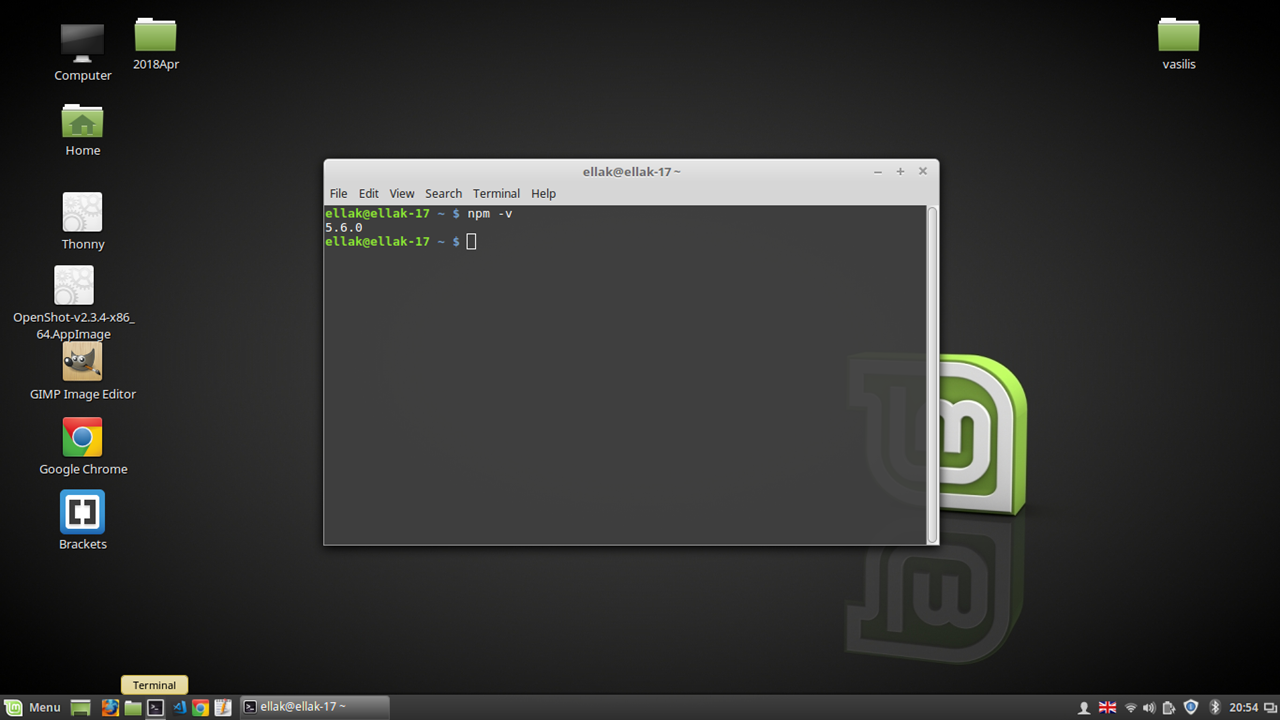The width and height of the screenshot is (1280, 720).
Task: Launch Chrome from the panel launcher
Action: (x=200, y=707)
